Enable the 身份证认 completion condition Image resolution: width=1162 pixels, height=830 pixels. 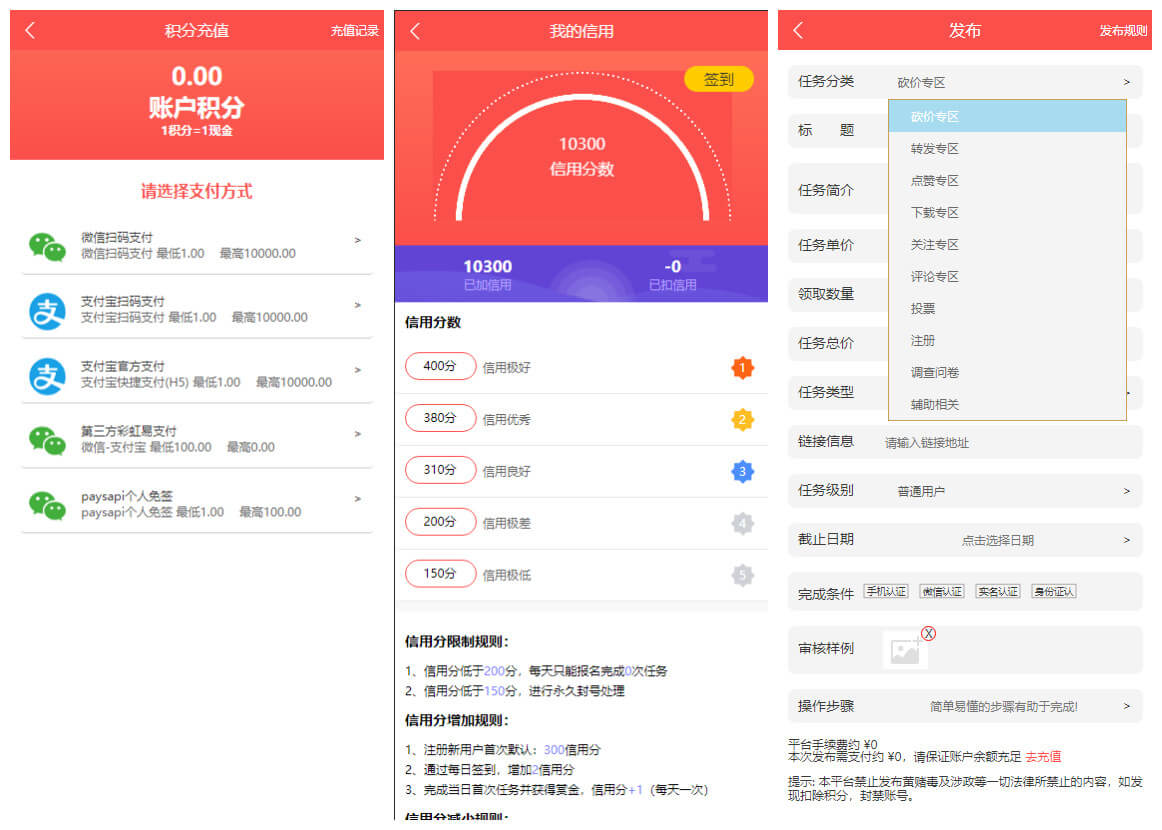click(x=1054, y=592)
